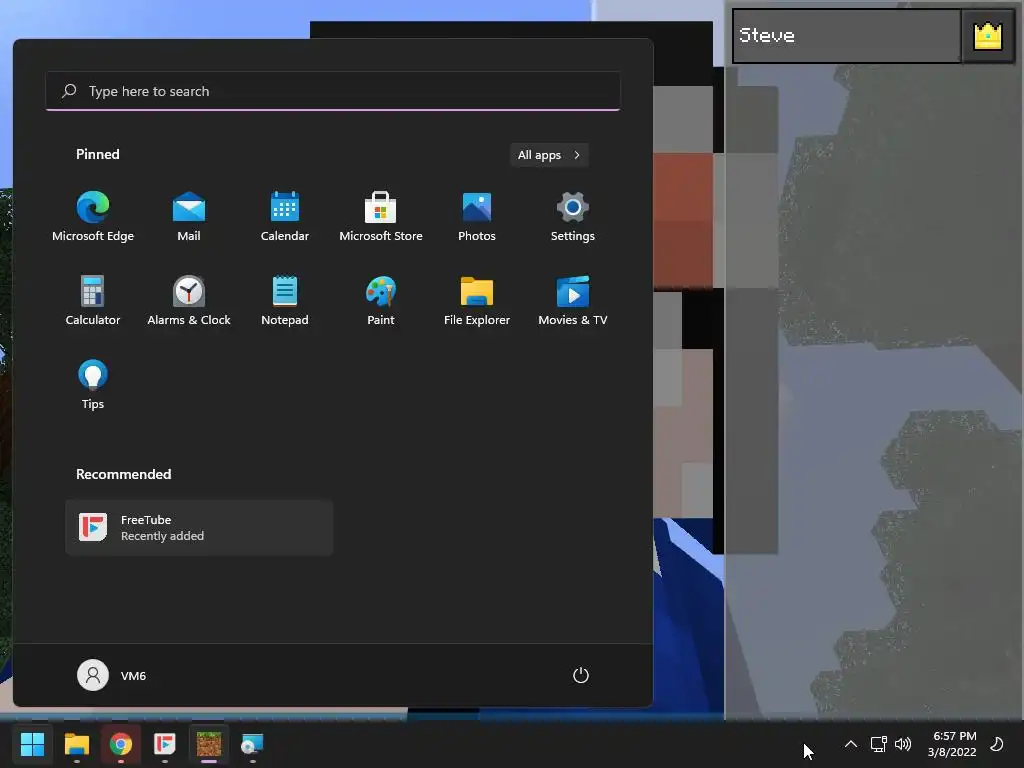The image size is (1024, 768).
Task: Launch the Paint app
Action: pyautogui.click(x=381, y=301)
